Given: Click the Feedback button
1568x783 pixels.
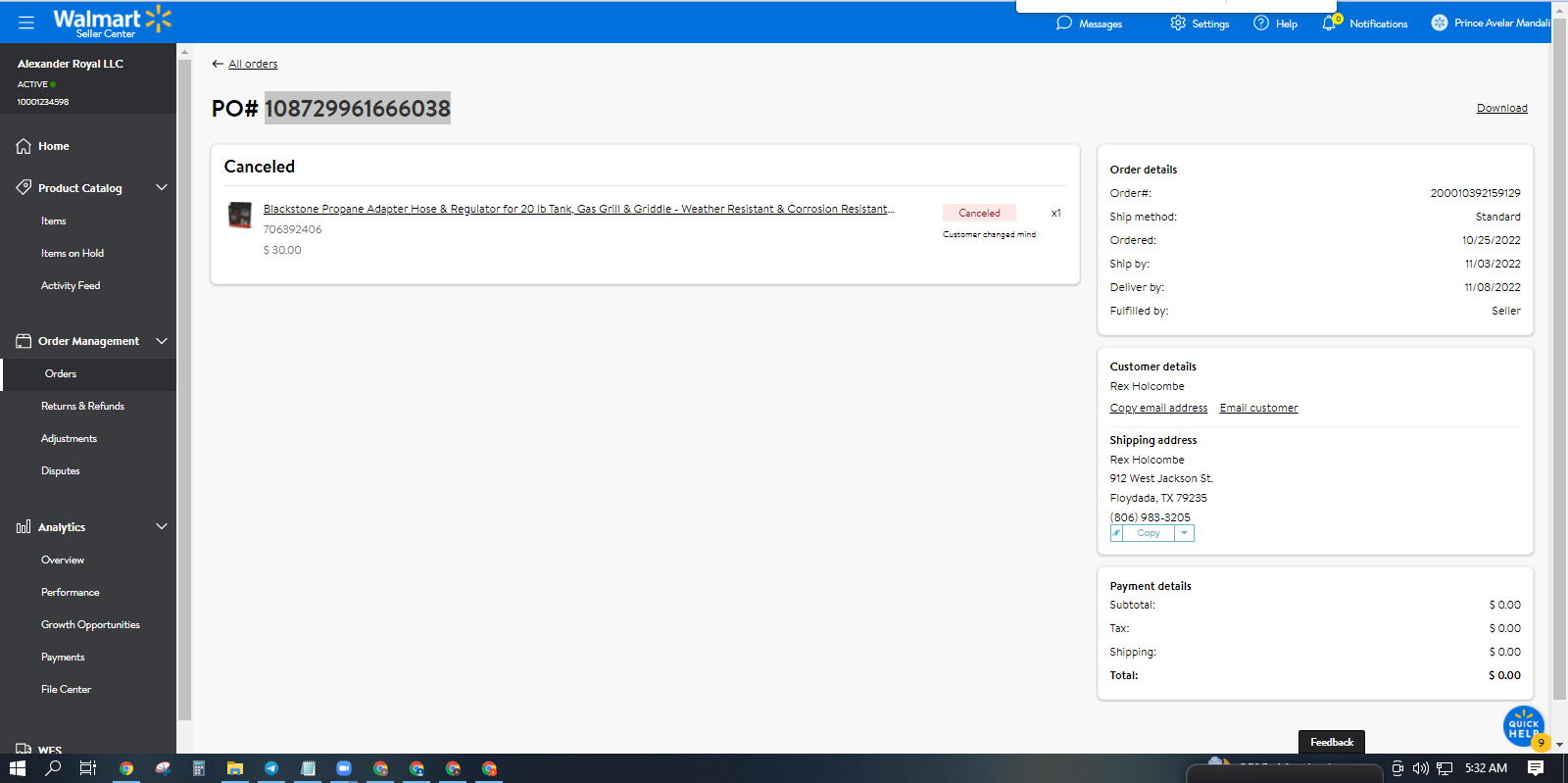Looking at the screenshot, I should tap(1332, 742).
